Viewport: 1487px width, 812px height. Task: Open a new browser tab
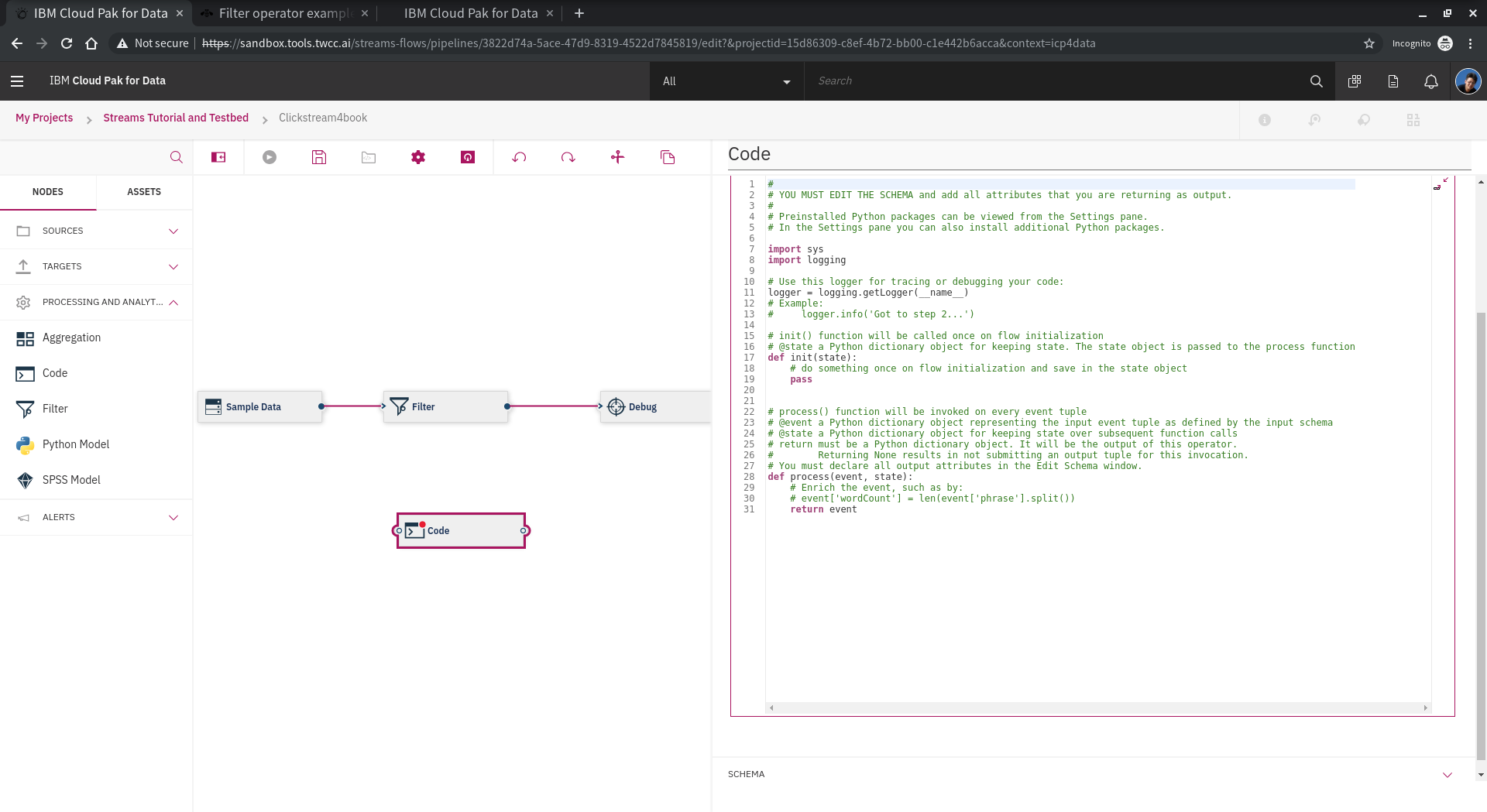point(579,13)
